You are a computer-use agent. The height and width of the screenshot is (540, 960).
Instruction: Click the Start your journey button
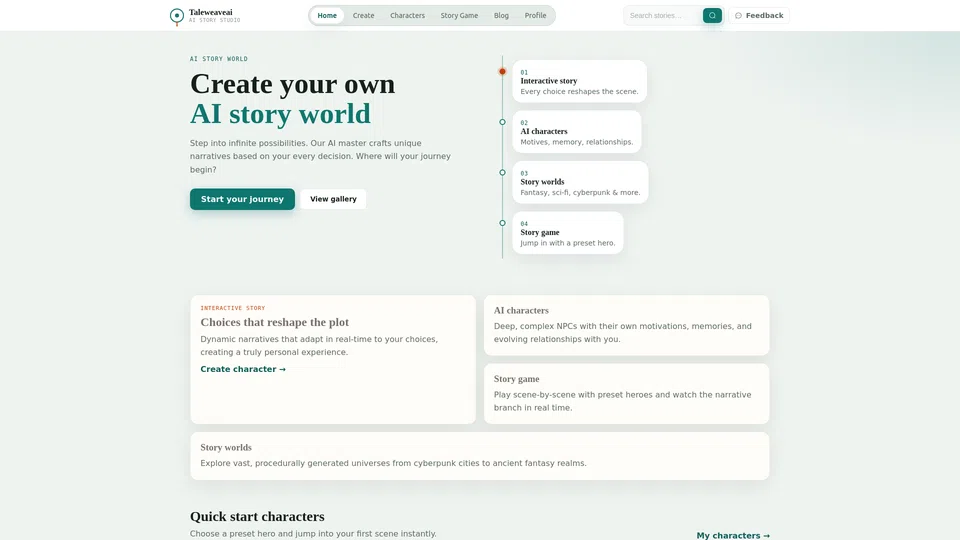point(242,199)
